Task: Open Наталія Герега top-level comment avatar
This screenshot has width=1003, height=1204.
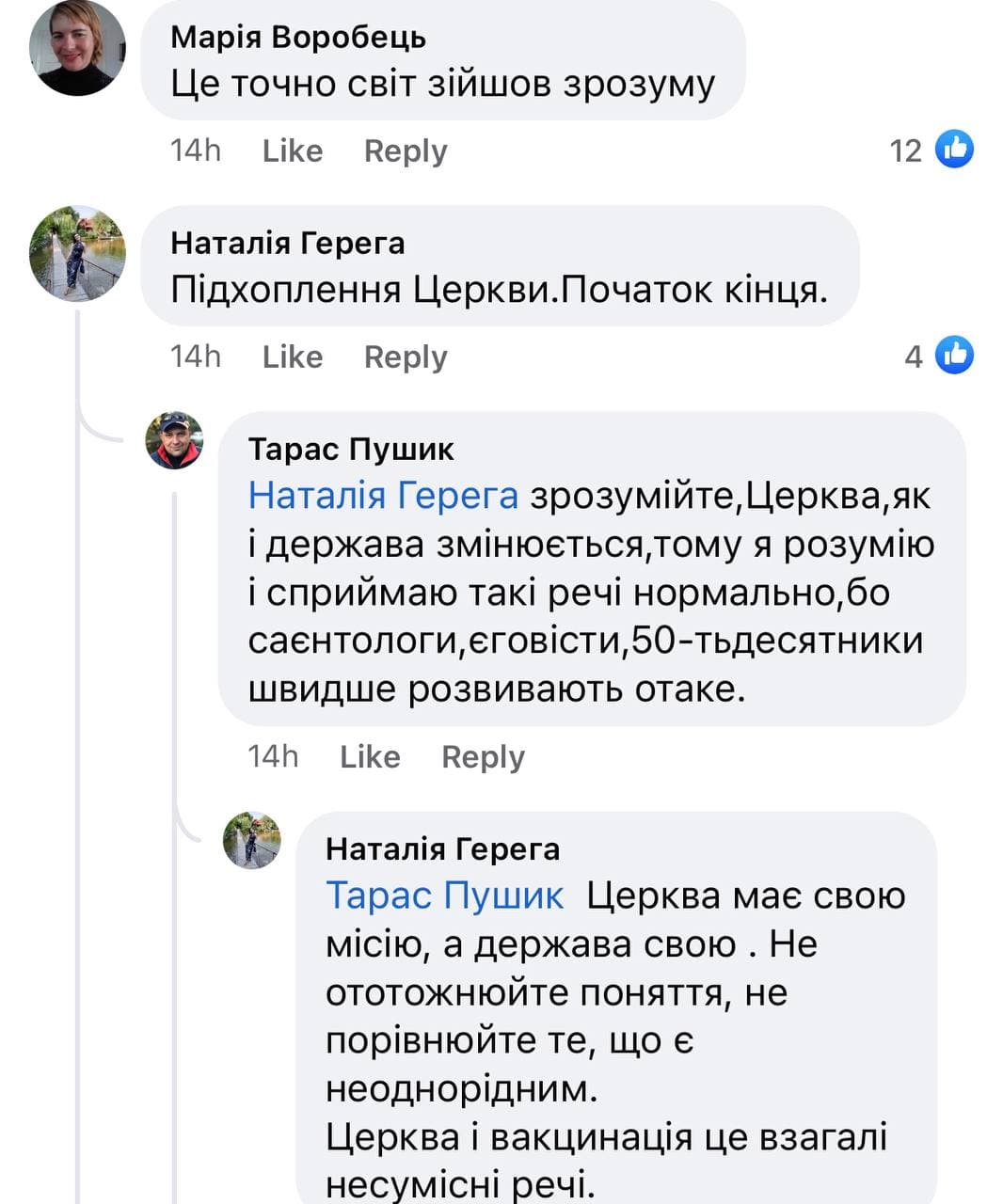Action: [x=77, y=253]
